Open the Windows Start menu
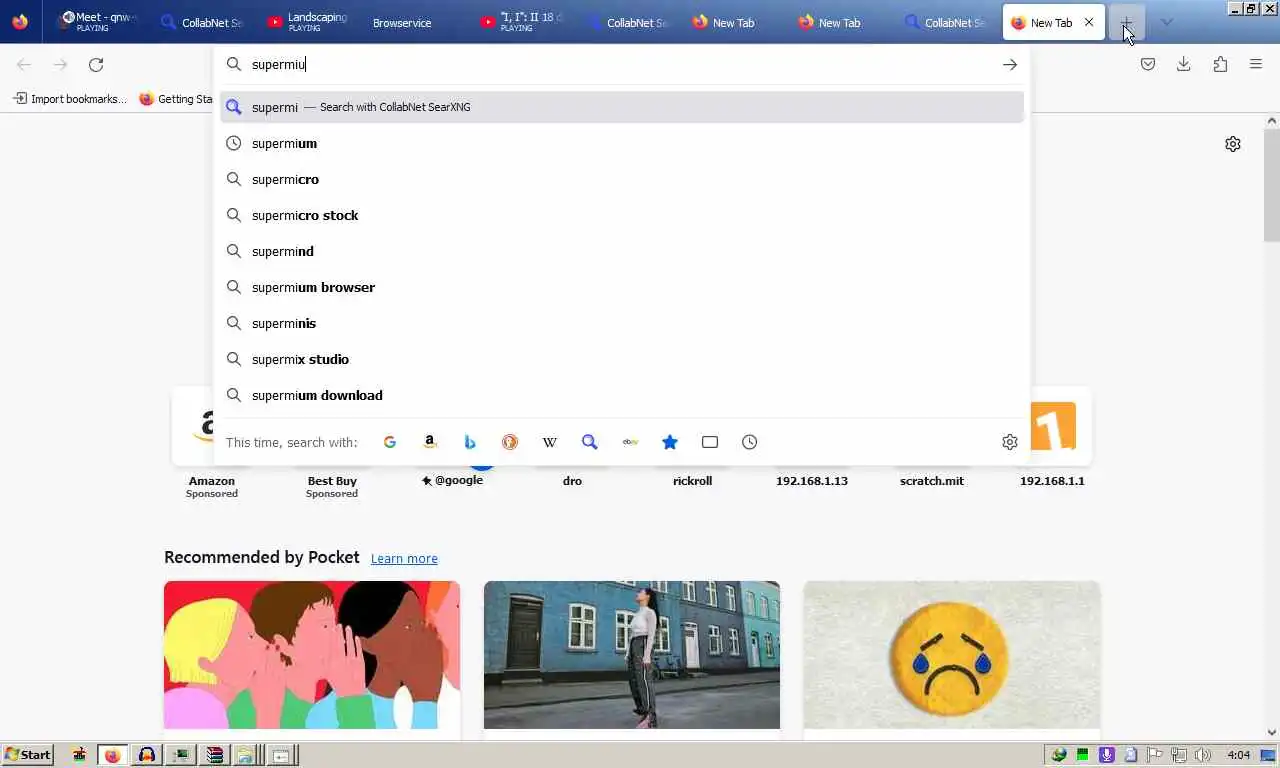This screenshot has width=1280, height=768. pyautogui.click(x=28, y=755)
